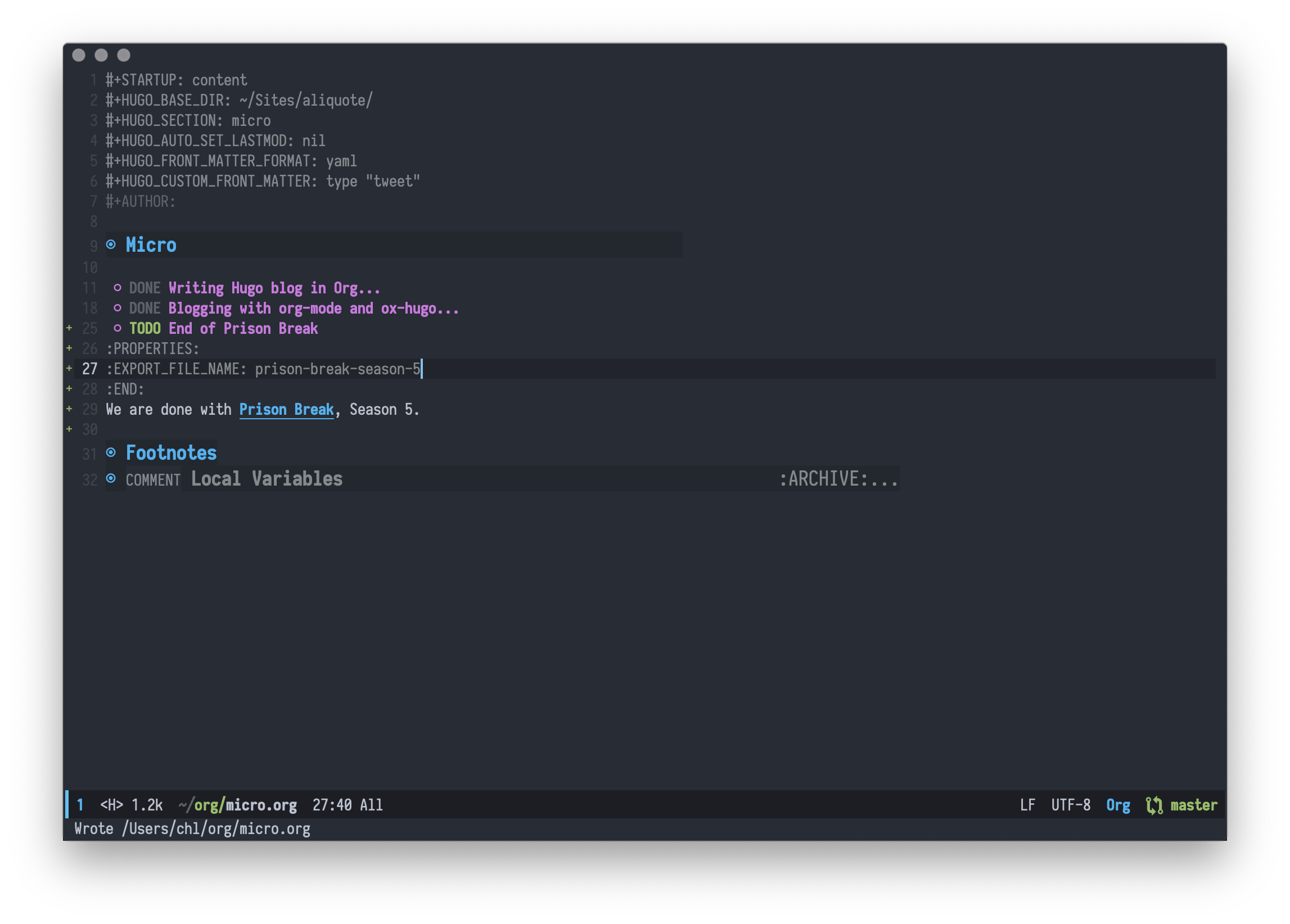
Task: Toggle DONE keyword on Writing Hugo blog entry
Action: coord(145,288)
